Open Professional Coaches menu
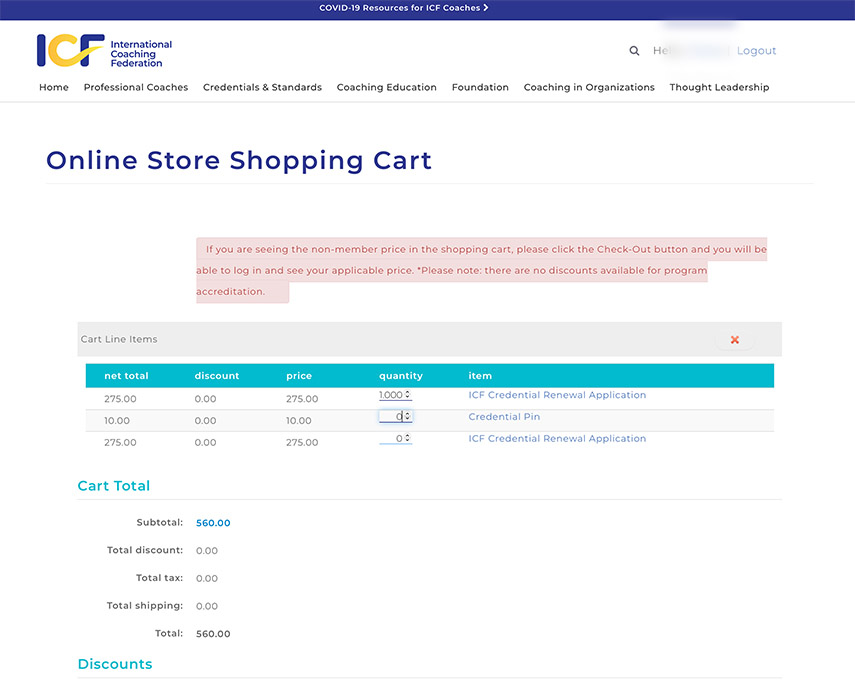This screenshot has height=684, width=855. click(x=136, y=88)
